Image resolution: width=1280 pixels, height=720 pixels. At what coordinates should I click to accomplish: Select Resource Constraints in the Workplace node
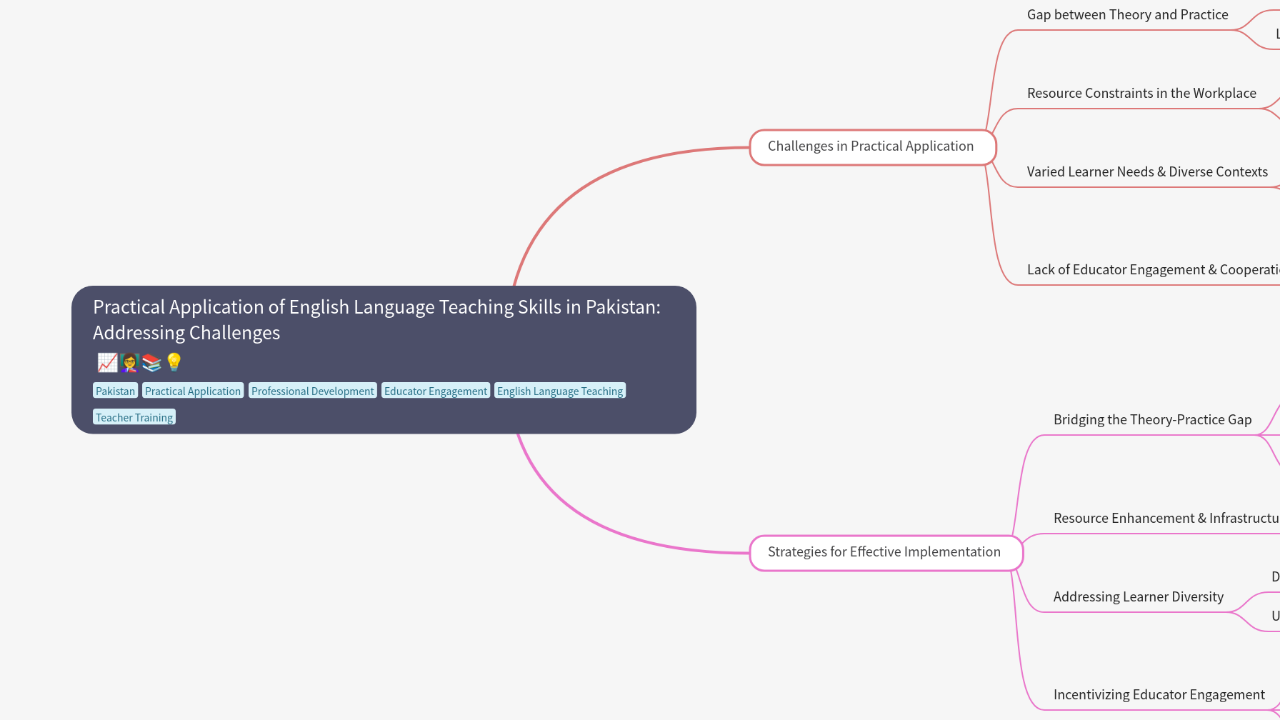pos(1141,93)
